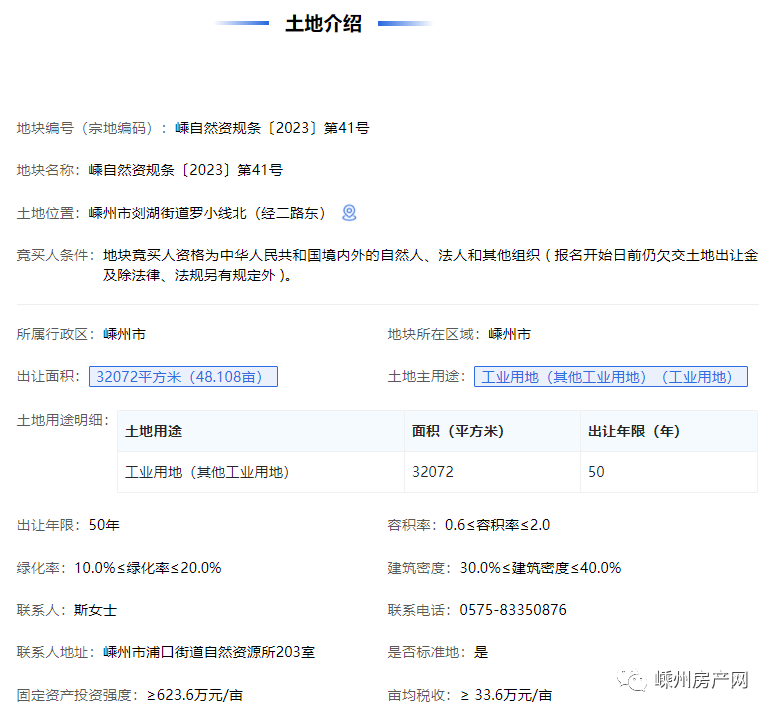773x713 pixels.
Task: Click the 面积（平方米） column header
Action: point(458,431)
